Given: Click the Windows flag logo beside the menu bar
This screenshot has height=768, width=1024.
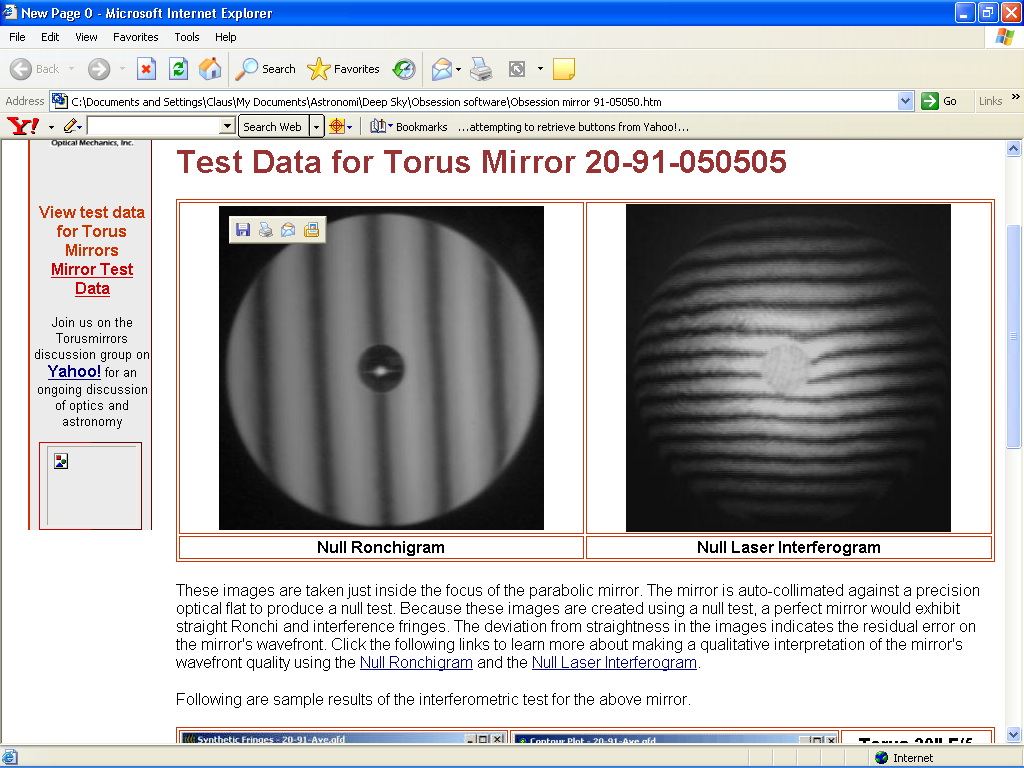Looking at the screenshot, I should [1004, 37].
